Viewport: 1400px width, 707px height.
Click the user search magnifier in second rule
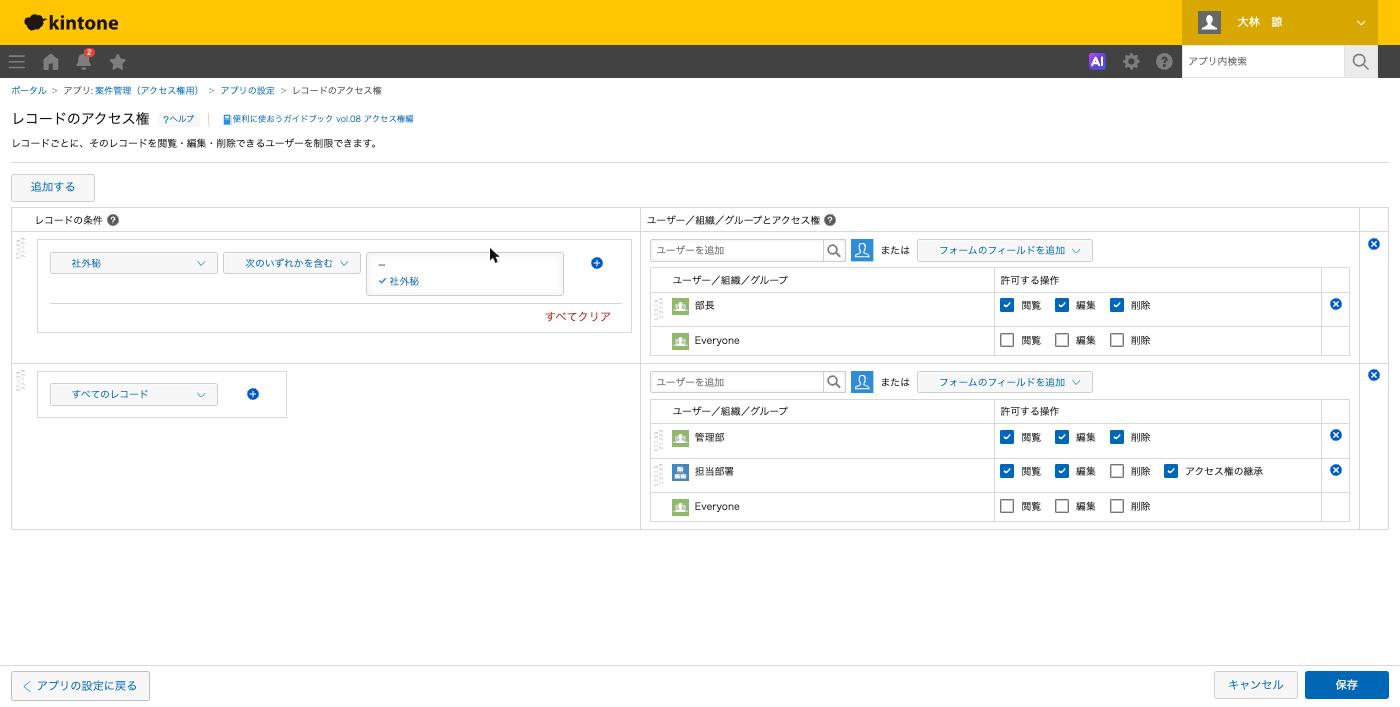click(834, 382)
